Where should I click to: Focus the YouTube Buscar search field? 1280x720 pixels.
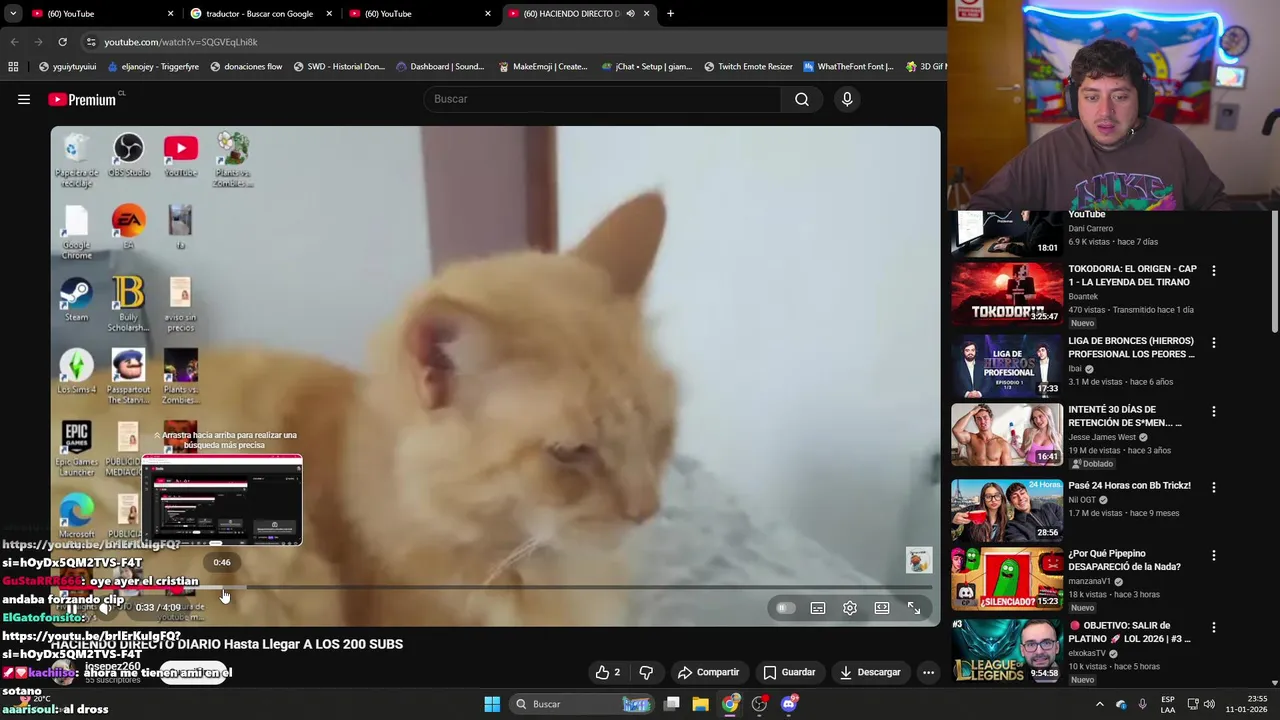(x=603, y=99)
